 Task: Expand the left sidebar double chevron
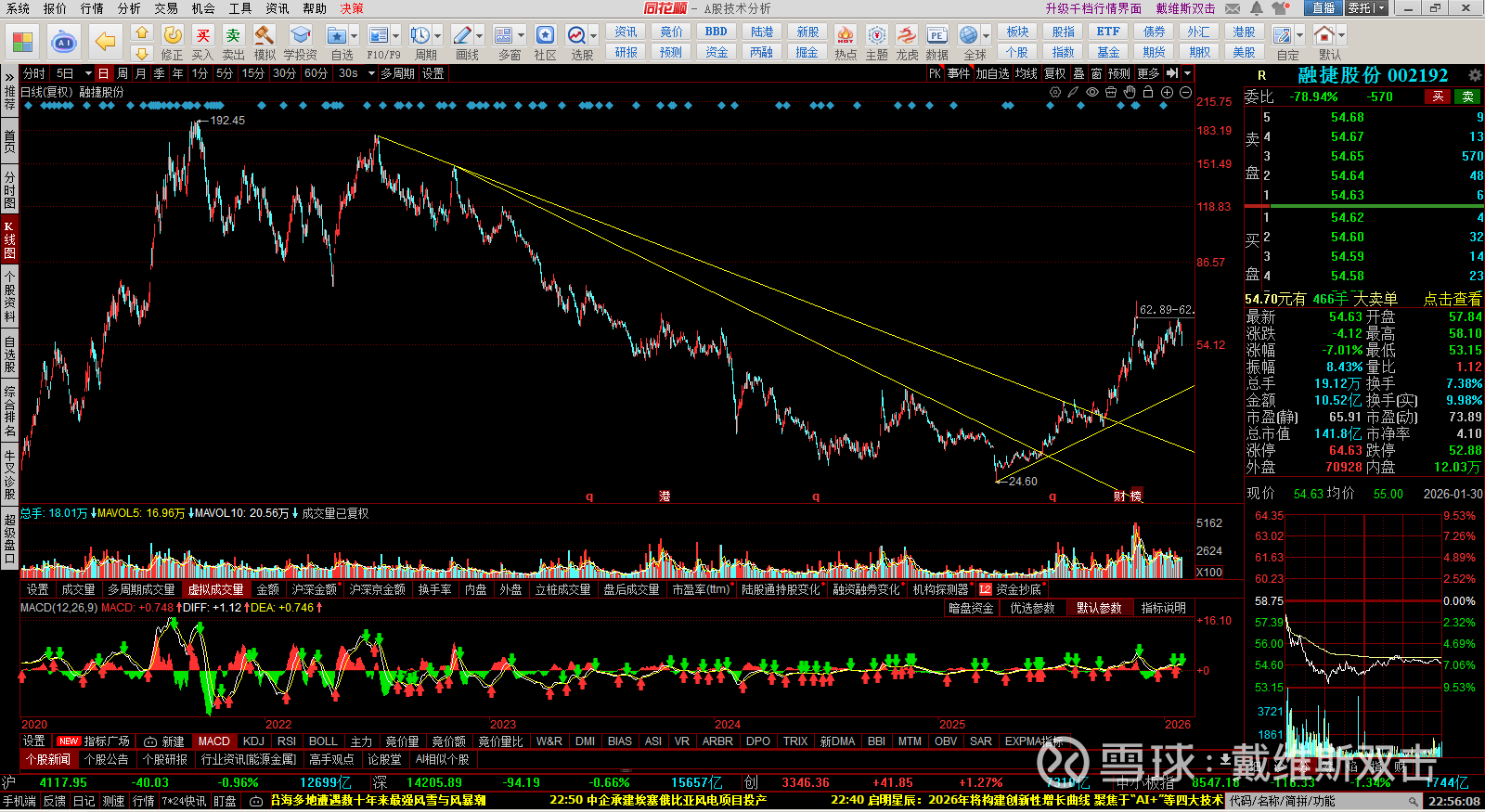click(9, 76)
